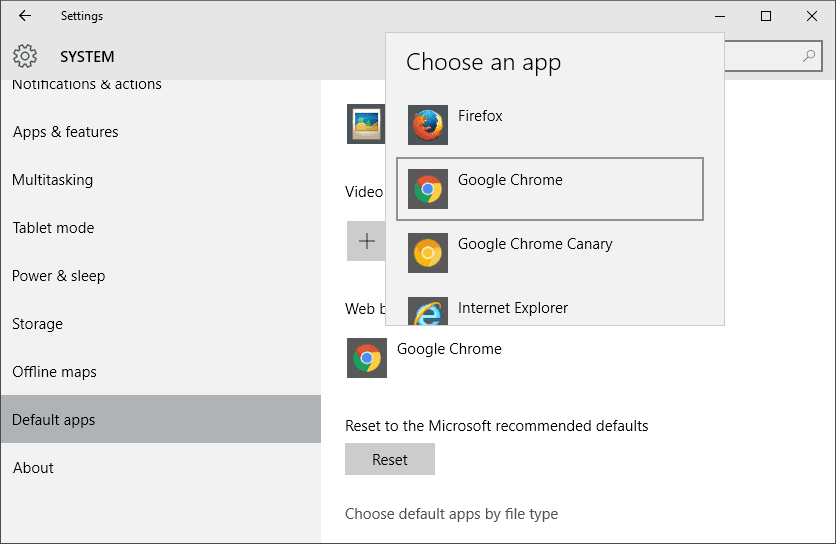Click the search magnifier icon

click(x=809, y=55)
